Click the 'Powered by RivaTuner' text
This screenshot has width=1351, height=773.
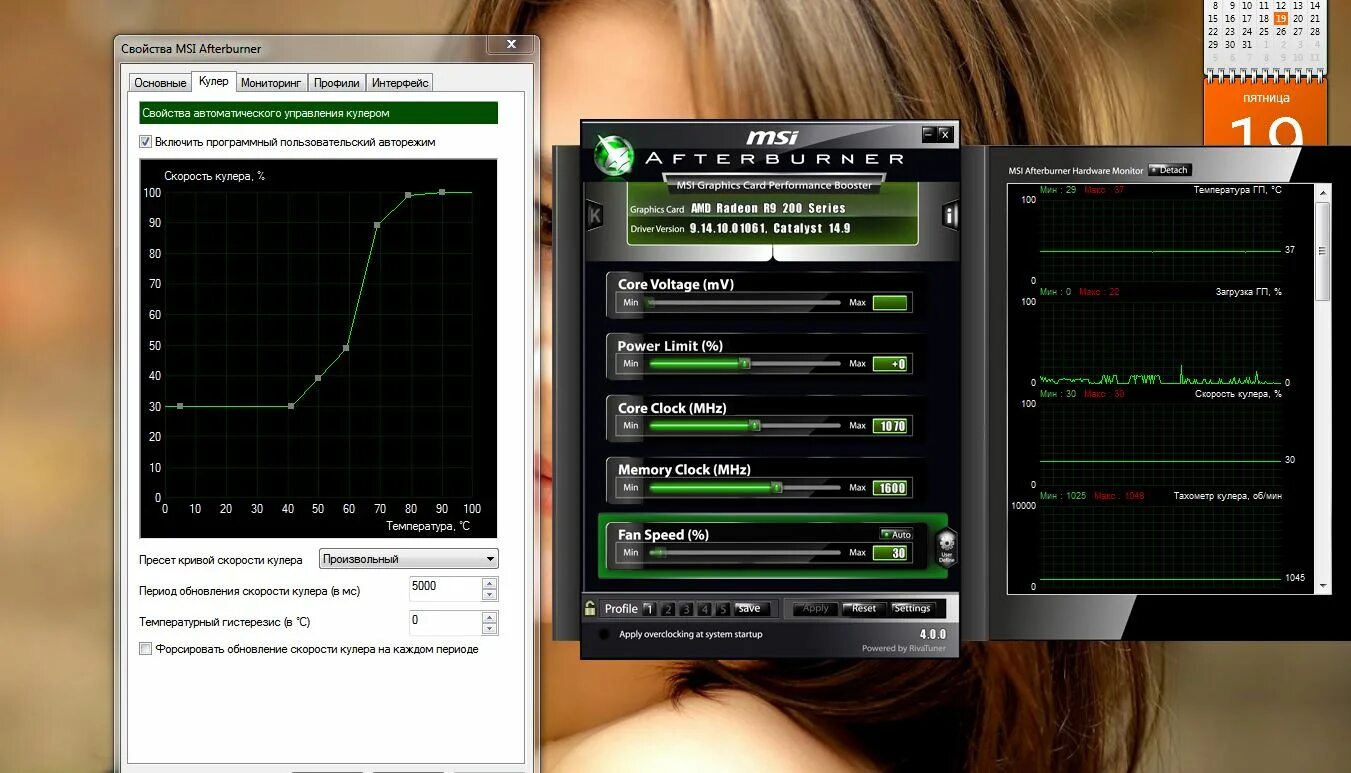click(x=903, y=648)
